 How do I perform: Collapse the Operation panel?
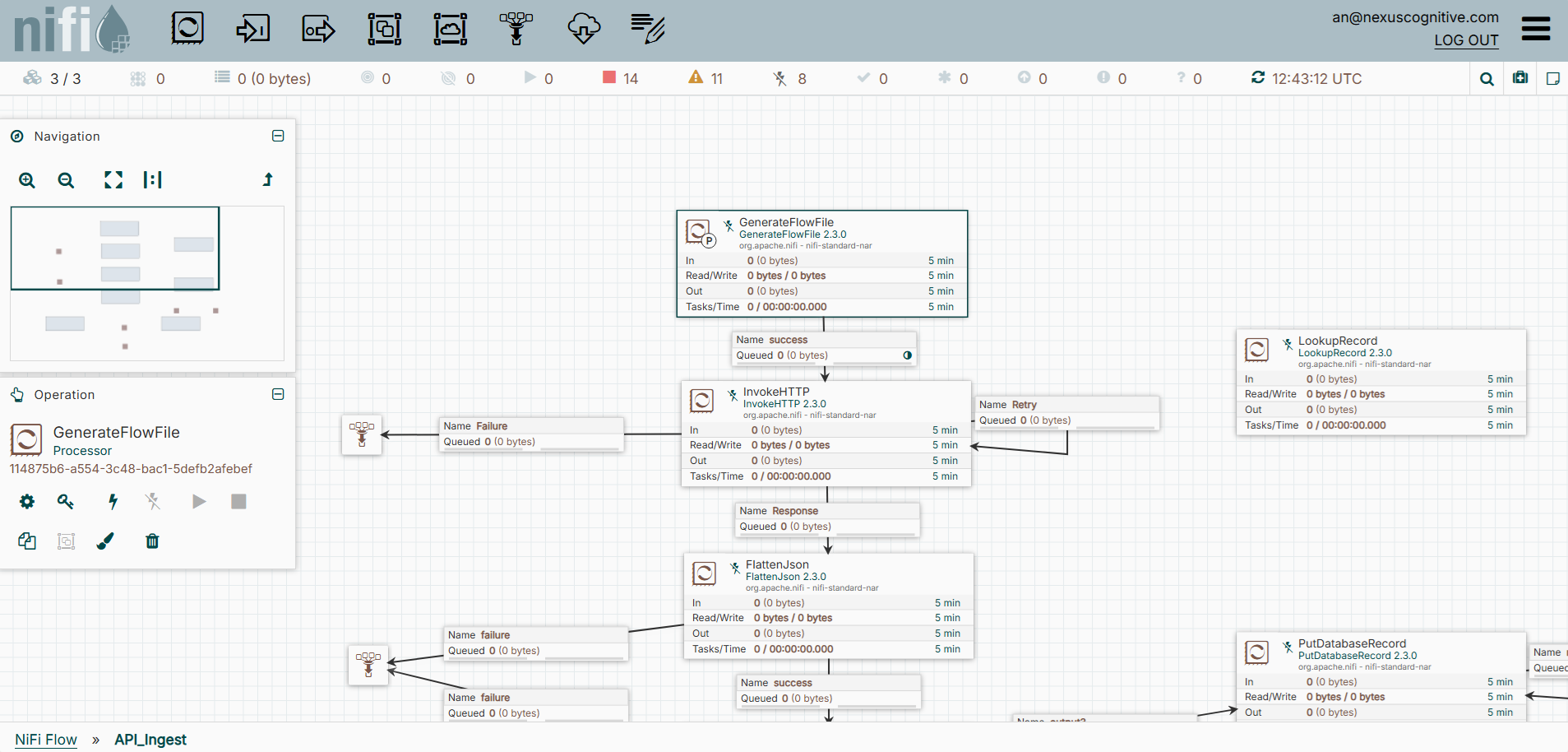278,394
